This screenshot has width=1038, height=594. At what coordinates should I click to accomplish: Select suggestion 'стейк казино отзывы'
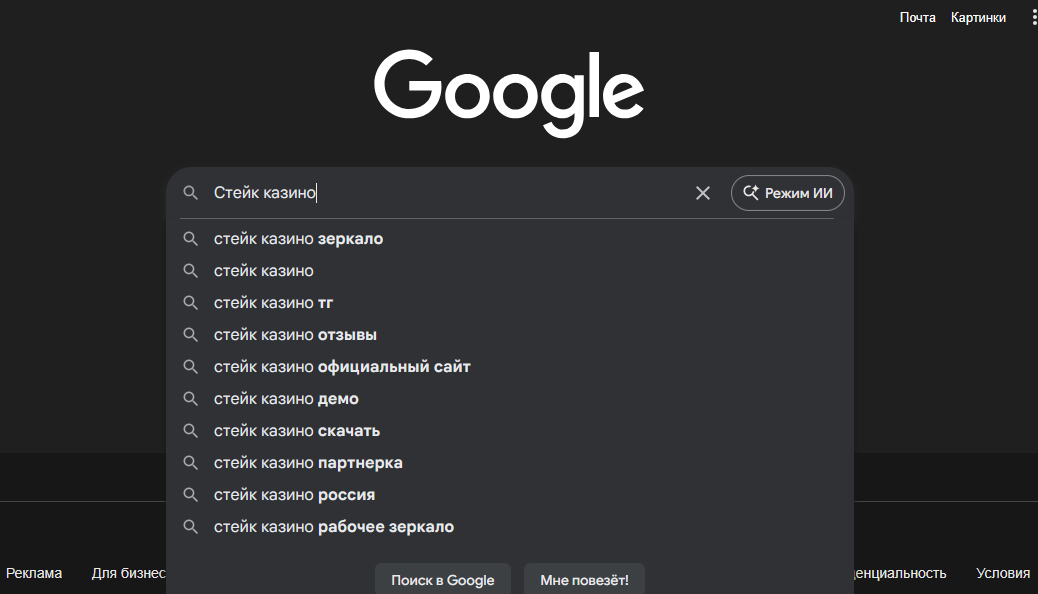tap(295, 334)
